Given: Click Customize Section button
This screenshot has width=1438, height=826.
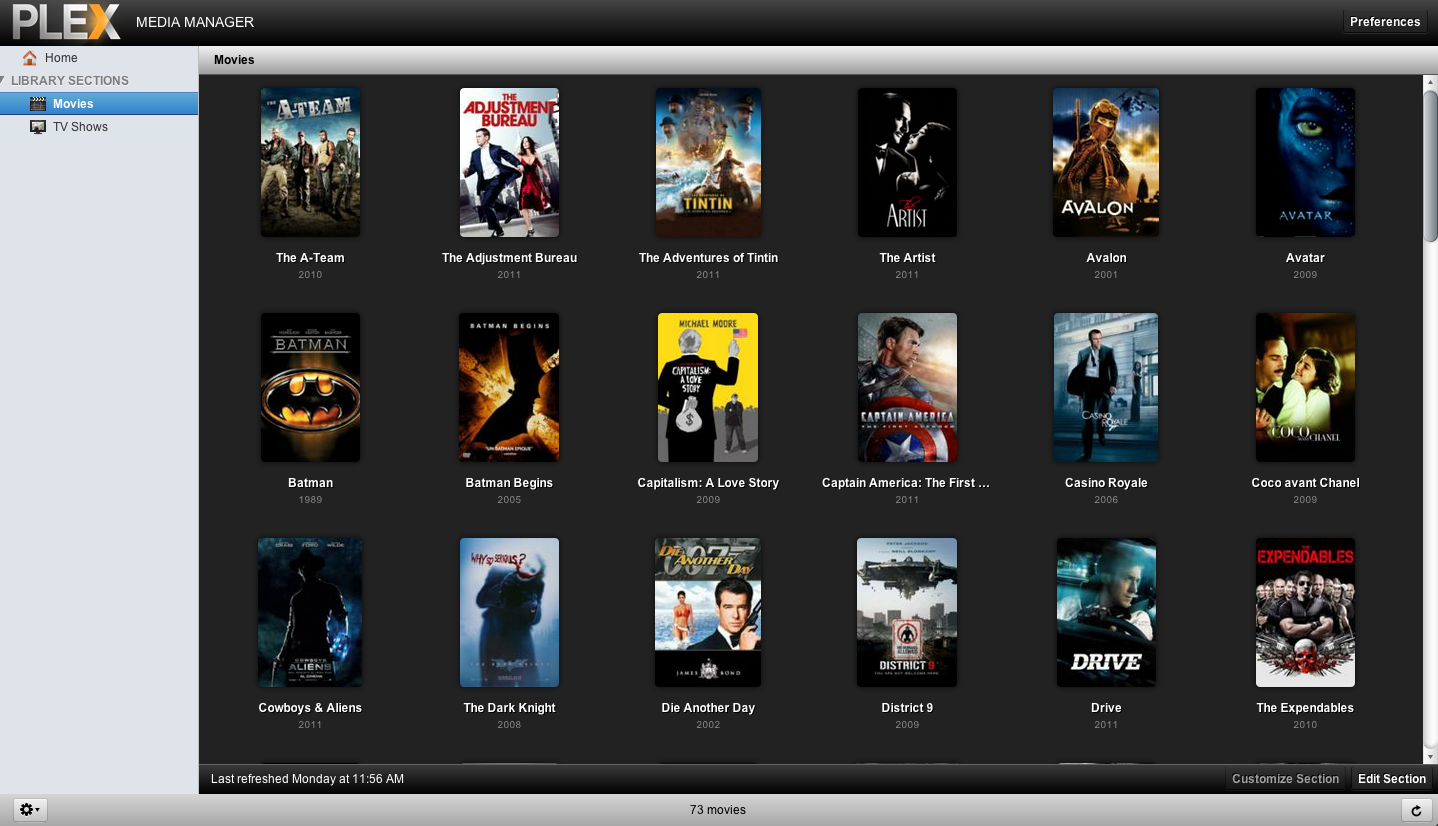Looking at the screenshot, I should [1285, 779].
